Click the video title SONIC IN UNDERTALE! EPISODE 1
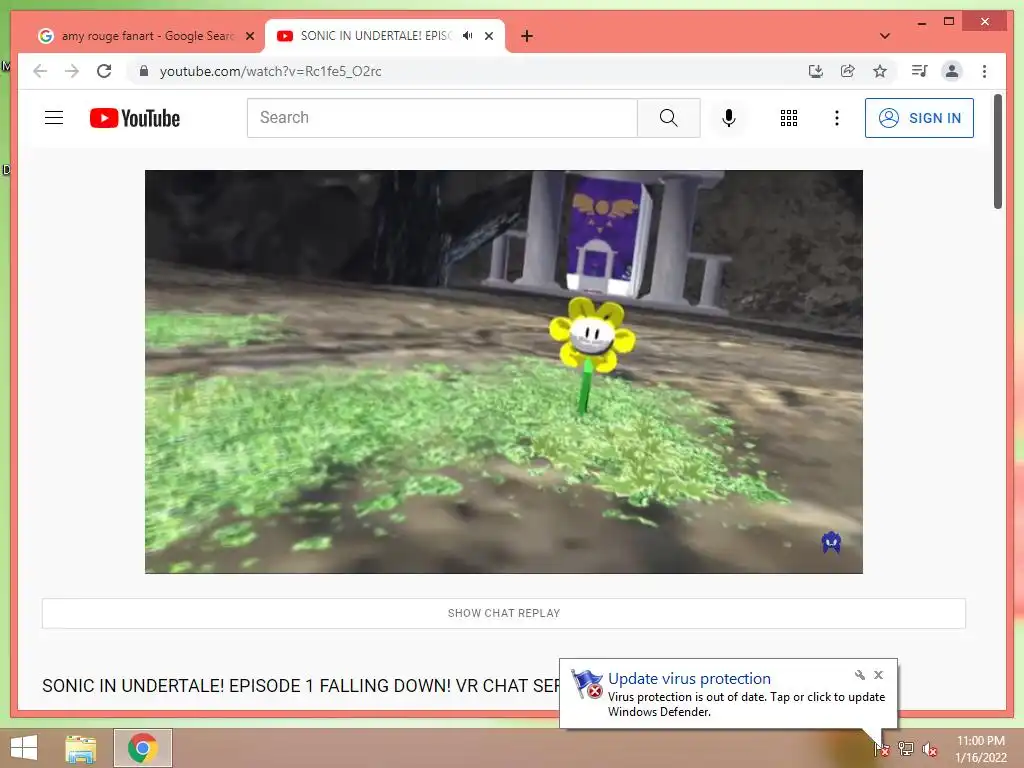Screen dimensions: 1024x768 [x=300, y=686]
